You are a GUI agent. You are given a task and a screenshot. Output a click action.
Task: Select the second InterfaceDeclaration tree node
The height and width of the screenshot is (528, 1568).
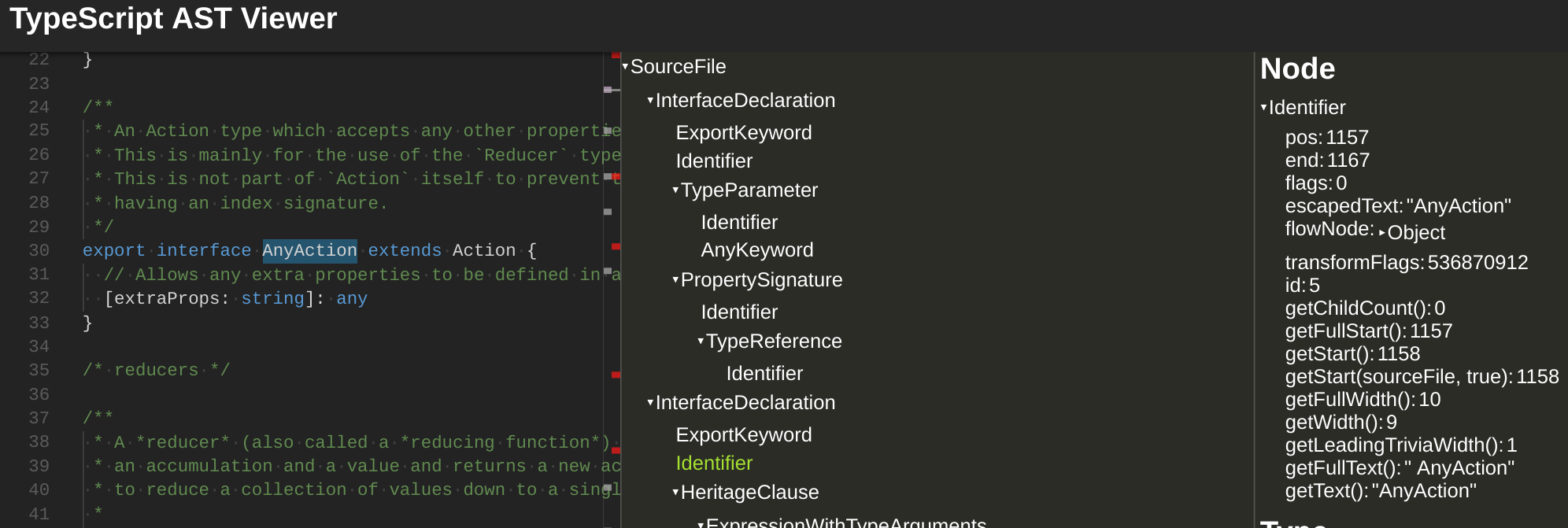(745, 403)
